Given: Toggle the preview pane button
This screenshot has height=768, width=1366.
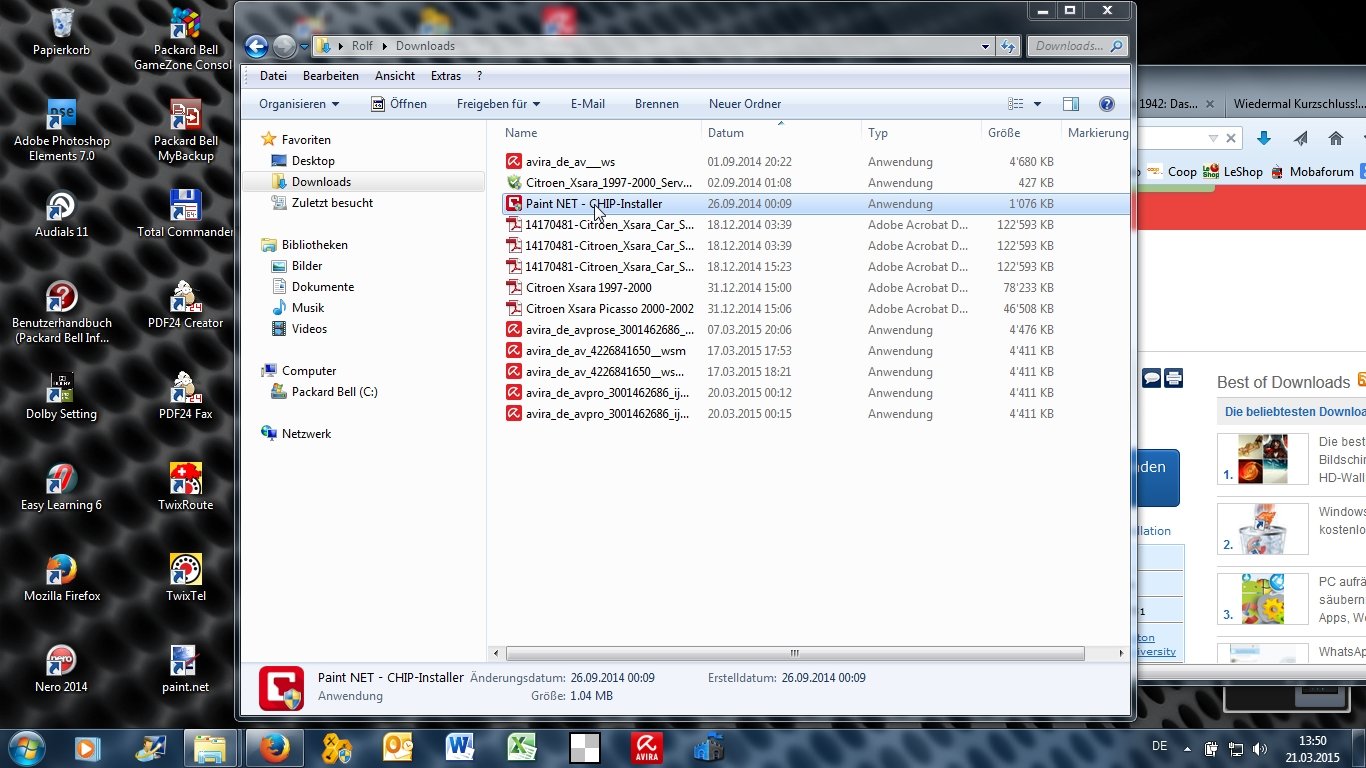Looking at the screenshot, I should [x=1071, y=104].
